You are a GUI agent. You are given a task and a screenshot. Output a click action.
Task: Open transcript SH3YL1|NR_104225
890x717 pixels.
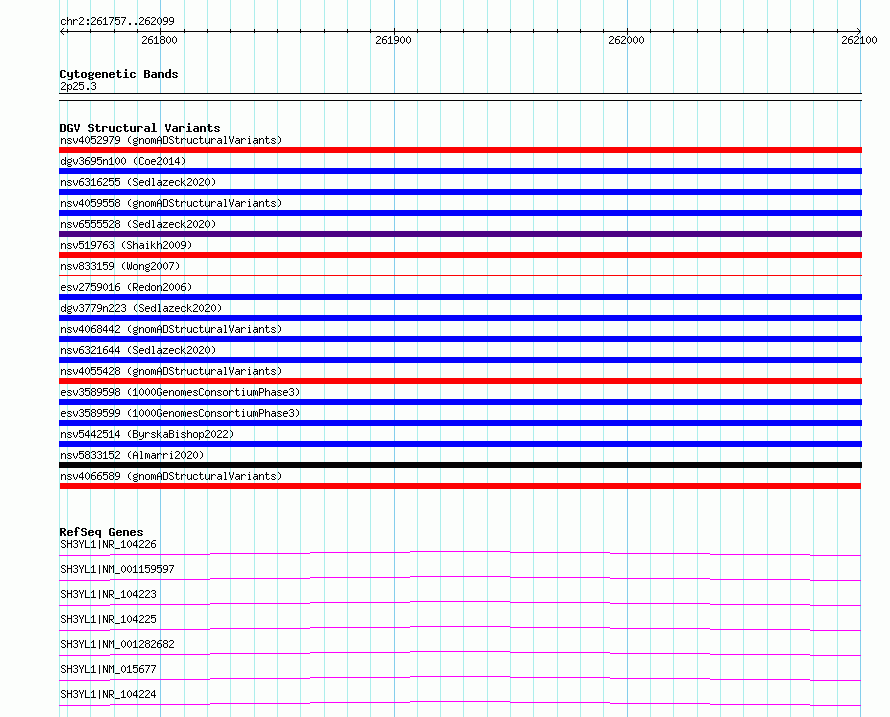[108, 619]
